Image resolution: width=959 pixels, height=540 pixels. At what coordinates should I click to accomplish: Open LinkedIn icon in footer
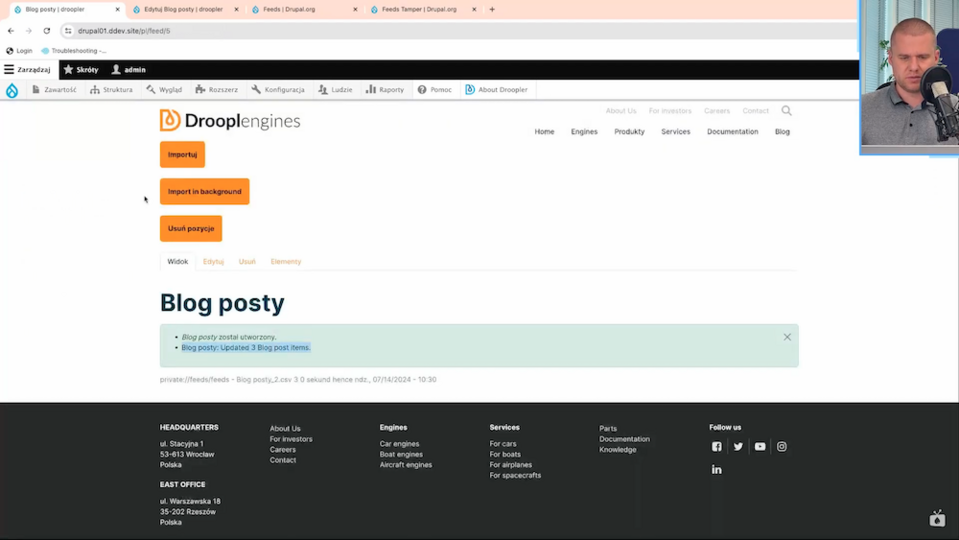717,470
